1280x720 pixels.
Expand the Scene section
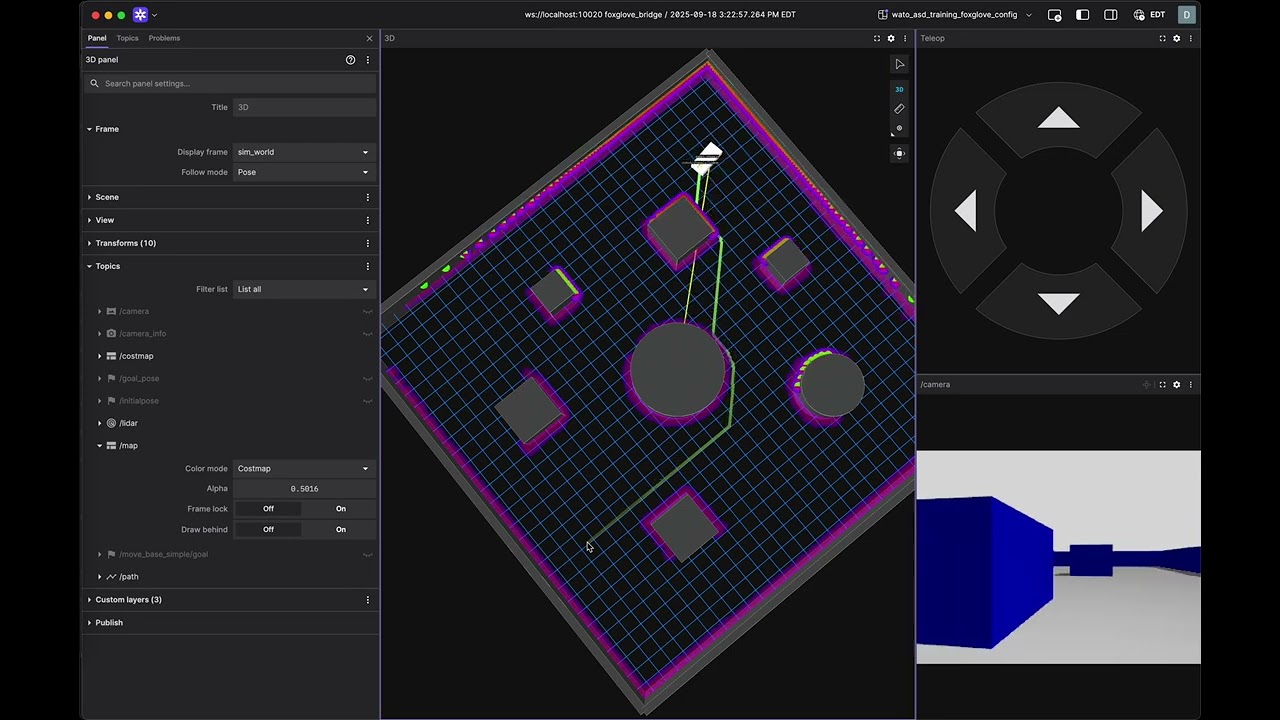tap(89, 197)
